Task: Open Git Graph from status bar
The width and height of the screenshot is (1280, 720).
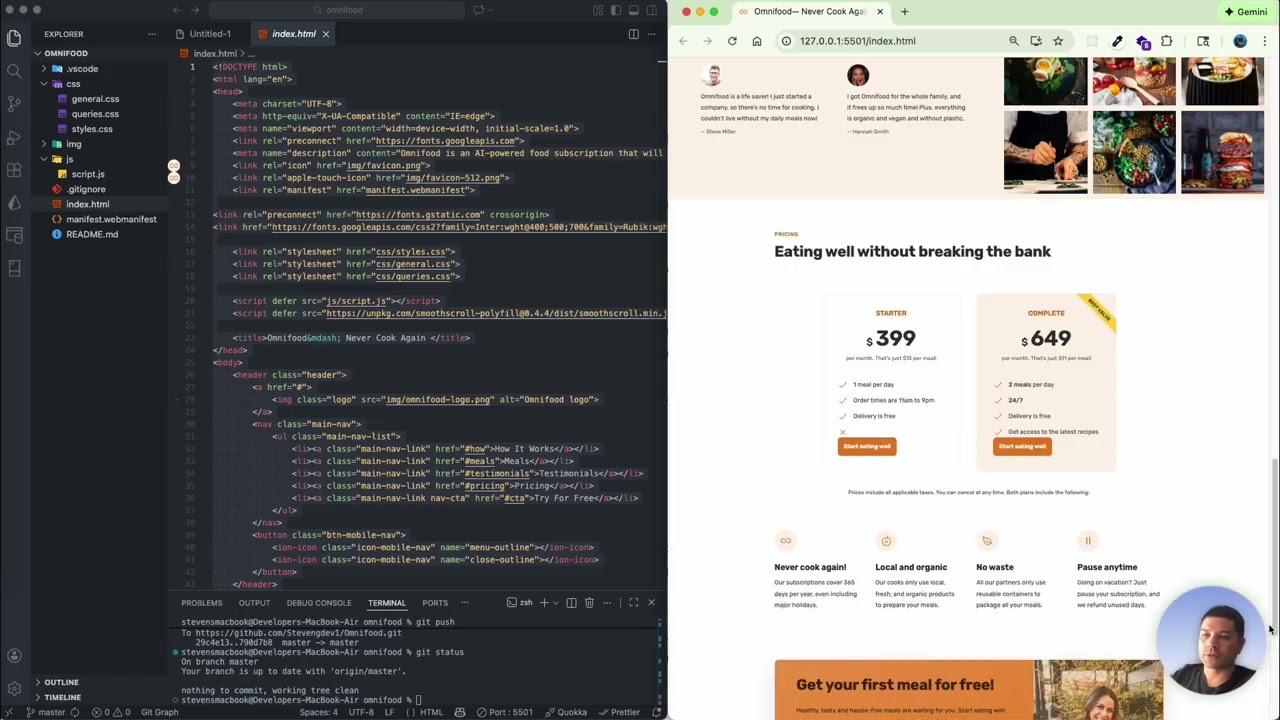Action: (x=159, y=713)
